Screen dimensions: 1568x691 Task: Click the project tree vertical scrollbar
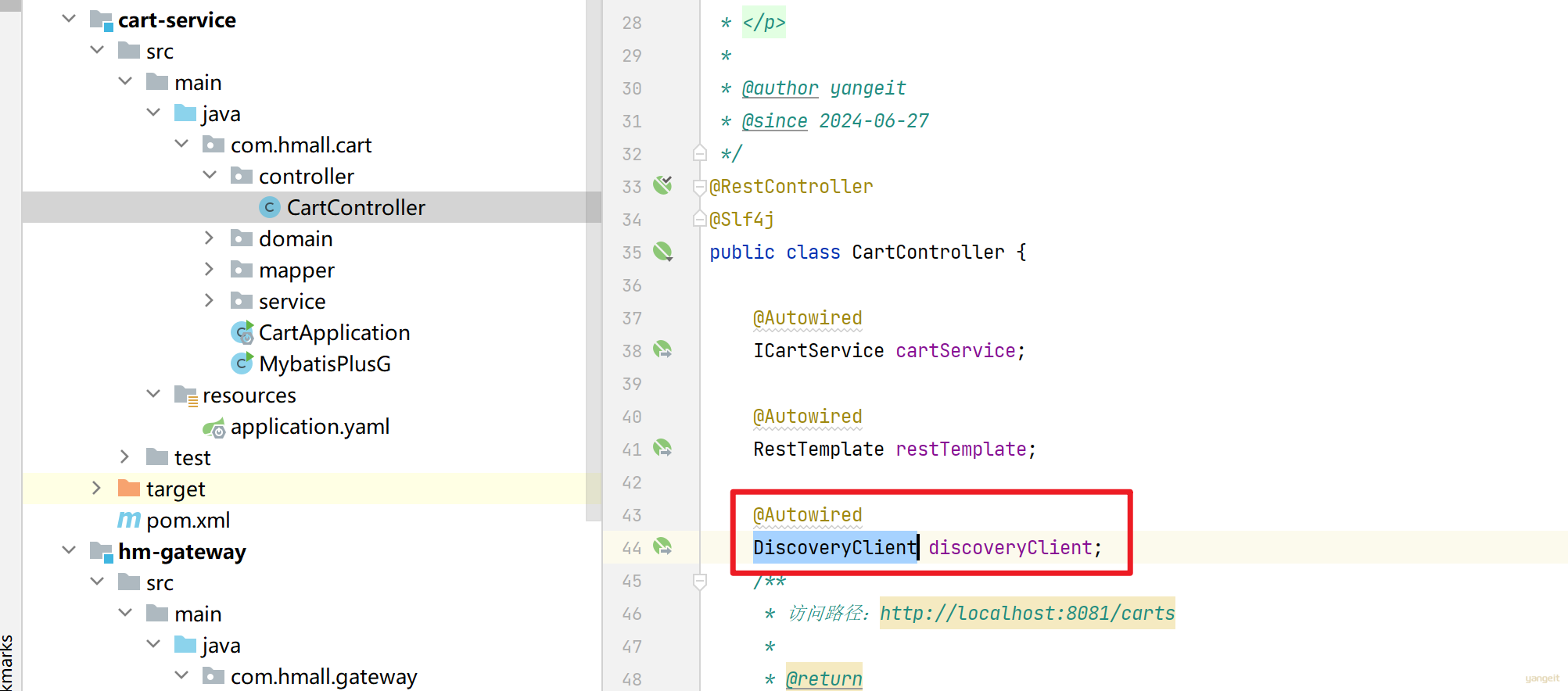pyautogui.click(x=594, y=260)
